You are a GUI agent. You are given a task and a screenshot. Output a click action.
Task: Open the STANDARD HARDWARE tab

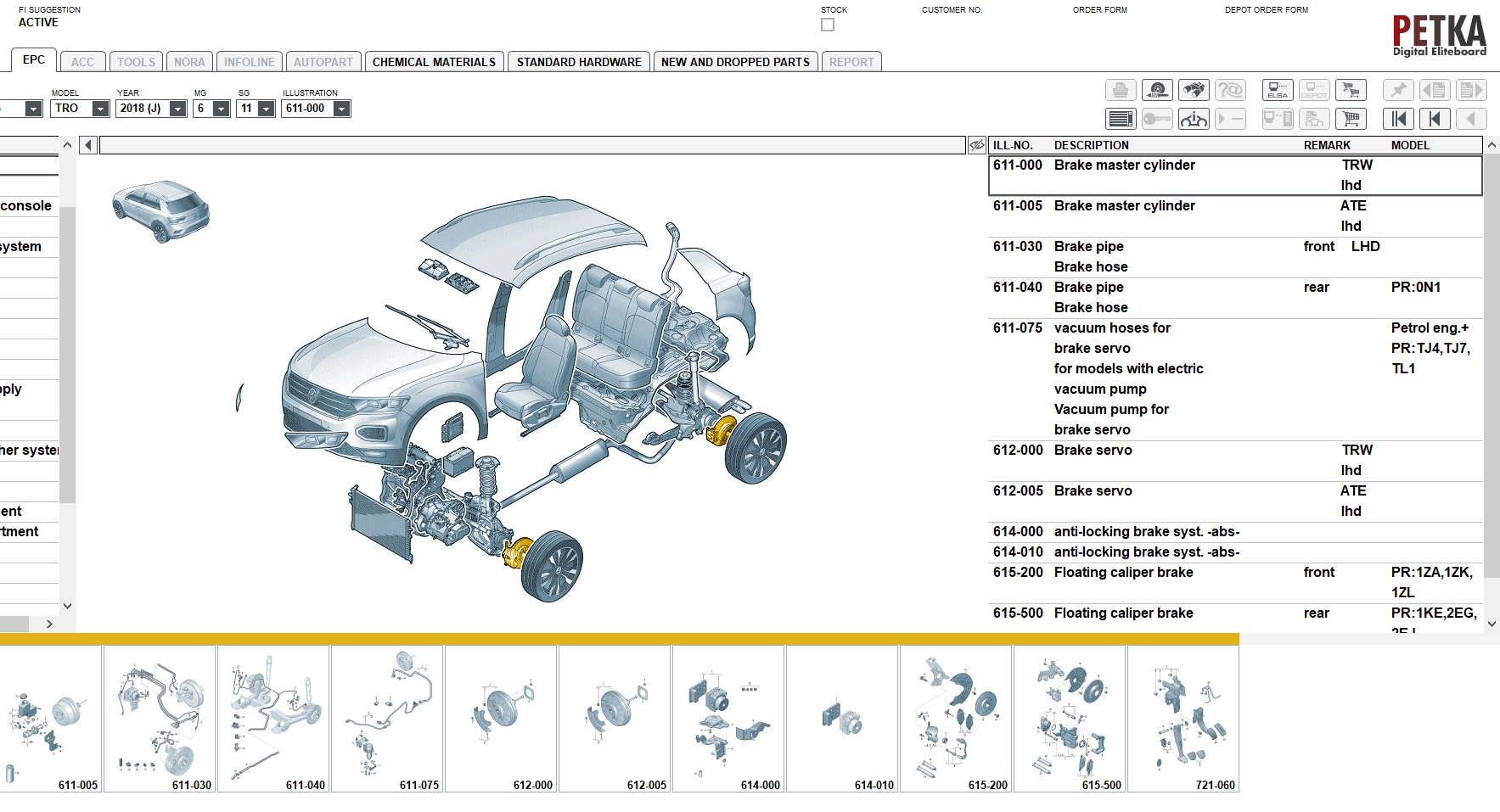(x=579, y=62)
